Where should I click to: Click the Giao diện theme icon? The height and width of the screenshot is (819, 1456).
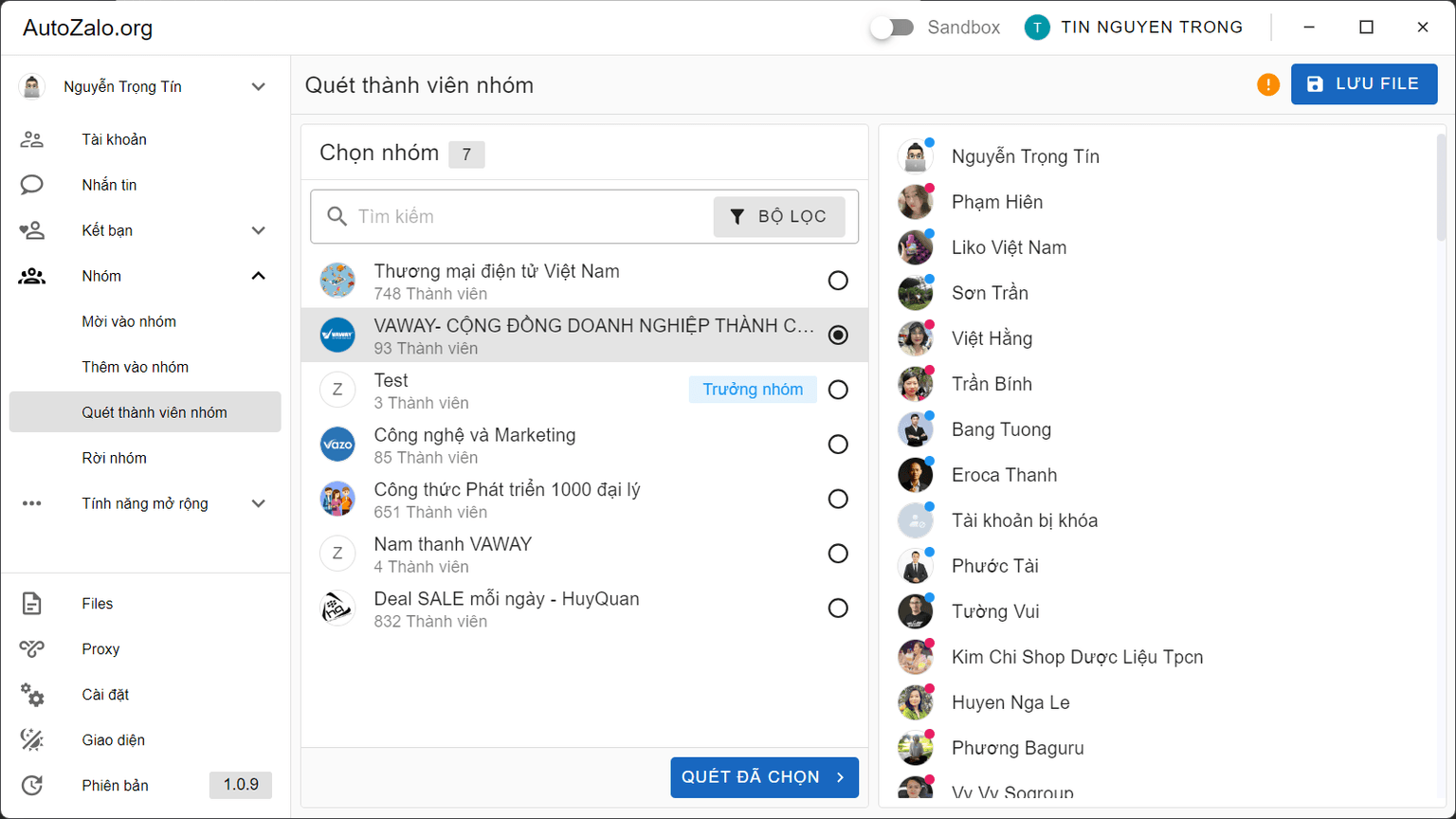pyautogui.click(x=32, y=740)
